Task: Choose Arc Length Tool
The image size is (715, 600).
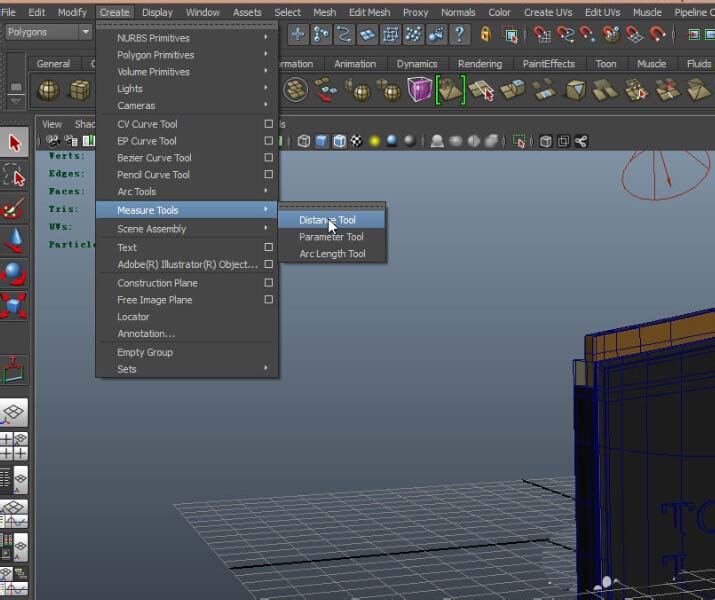Action: click(332, 254)
